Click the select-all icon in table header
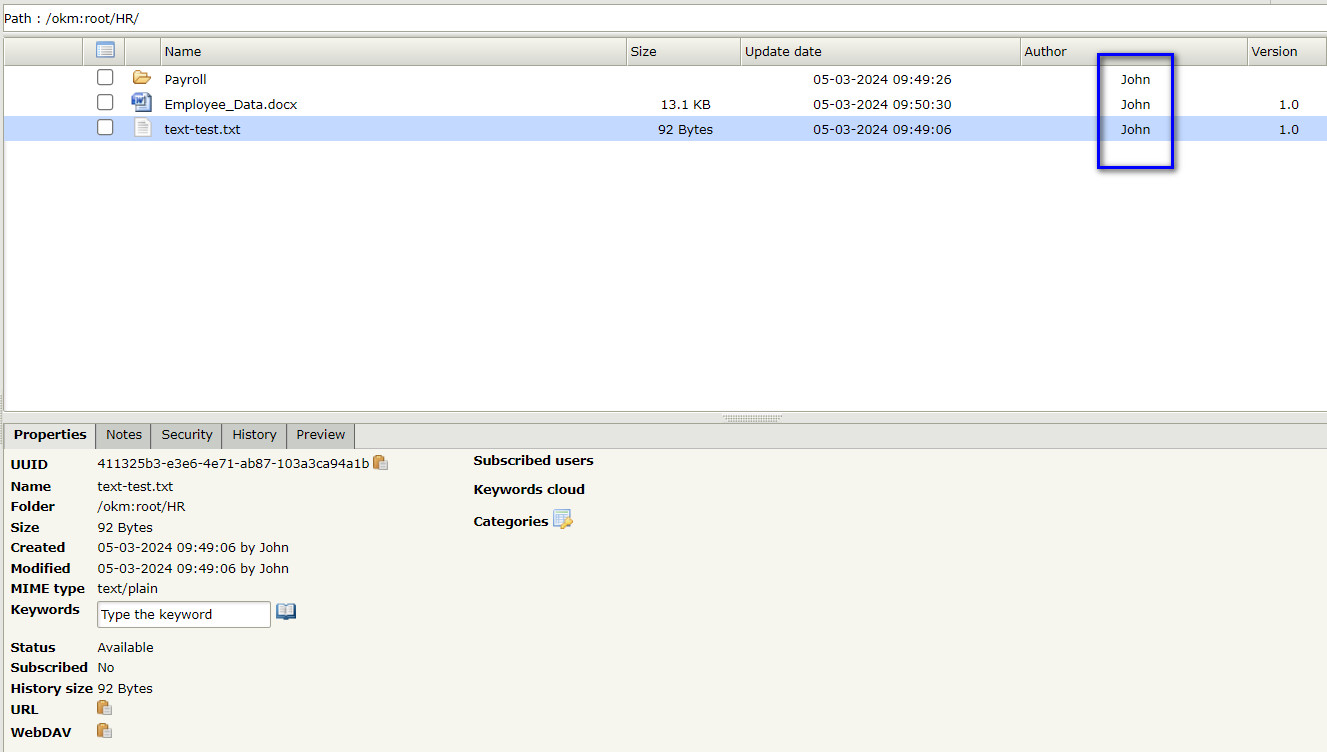 pos(105,51)
